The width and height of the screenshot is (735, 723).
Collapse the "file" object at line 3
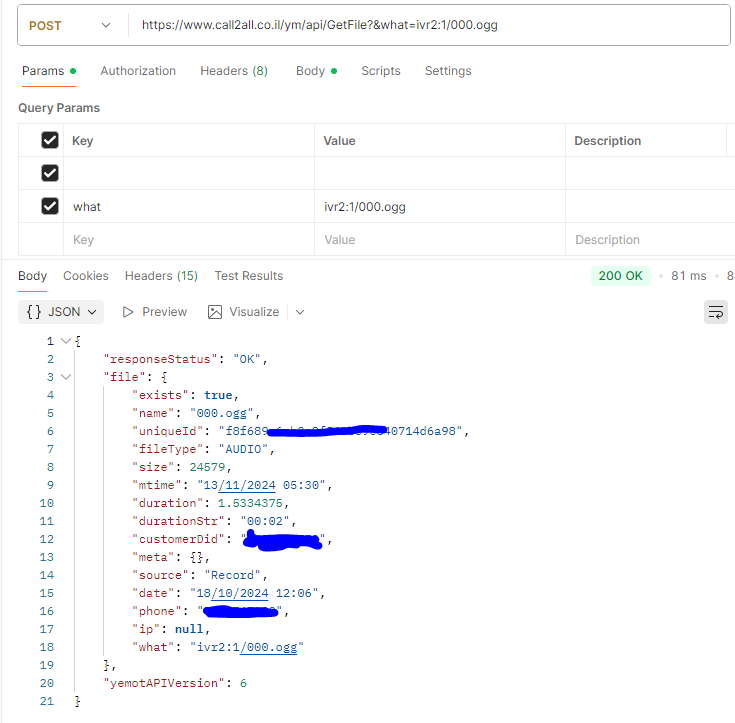(66, 377)
